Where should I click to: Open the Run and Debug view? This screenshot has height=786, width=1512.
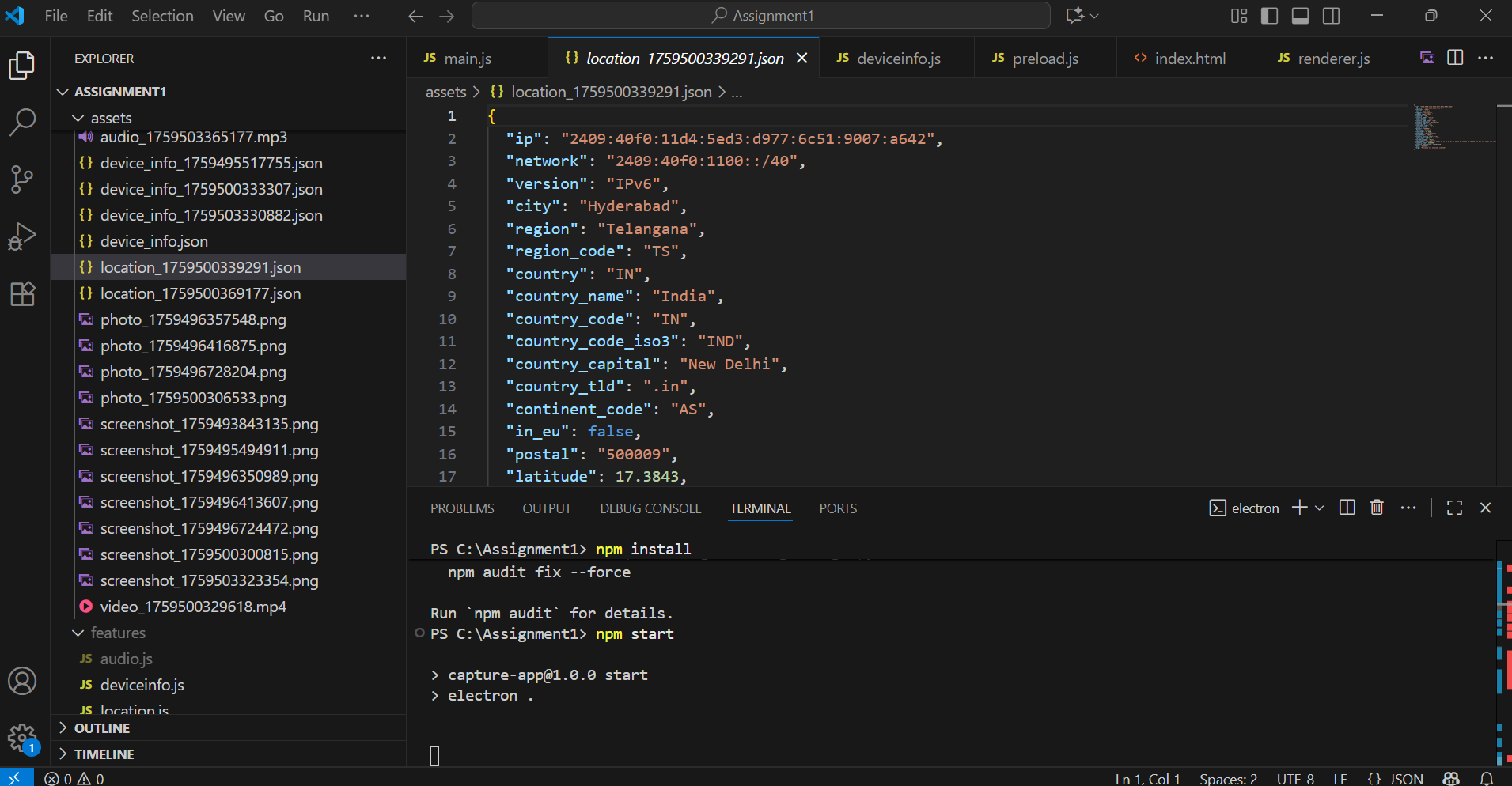pos(22,236)
